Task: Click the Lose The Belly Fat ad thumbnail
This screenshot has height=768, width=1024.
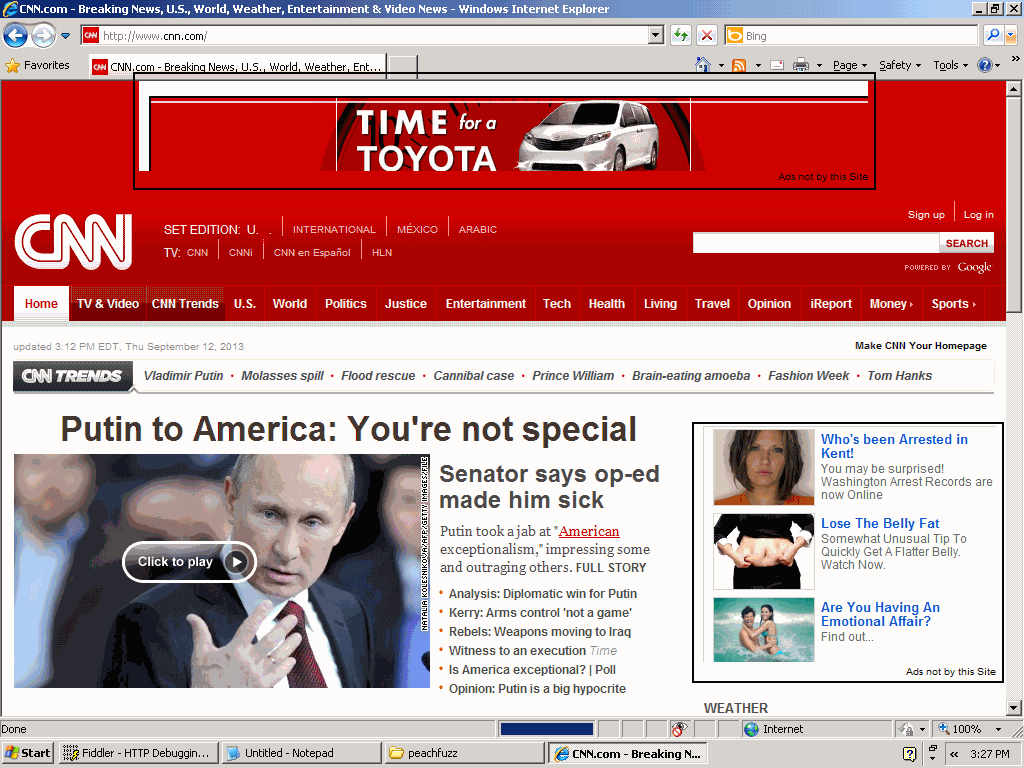Action: (763, 551)
